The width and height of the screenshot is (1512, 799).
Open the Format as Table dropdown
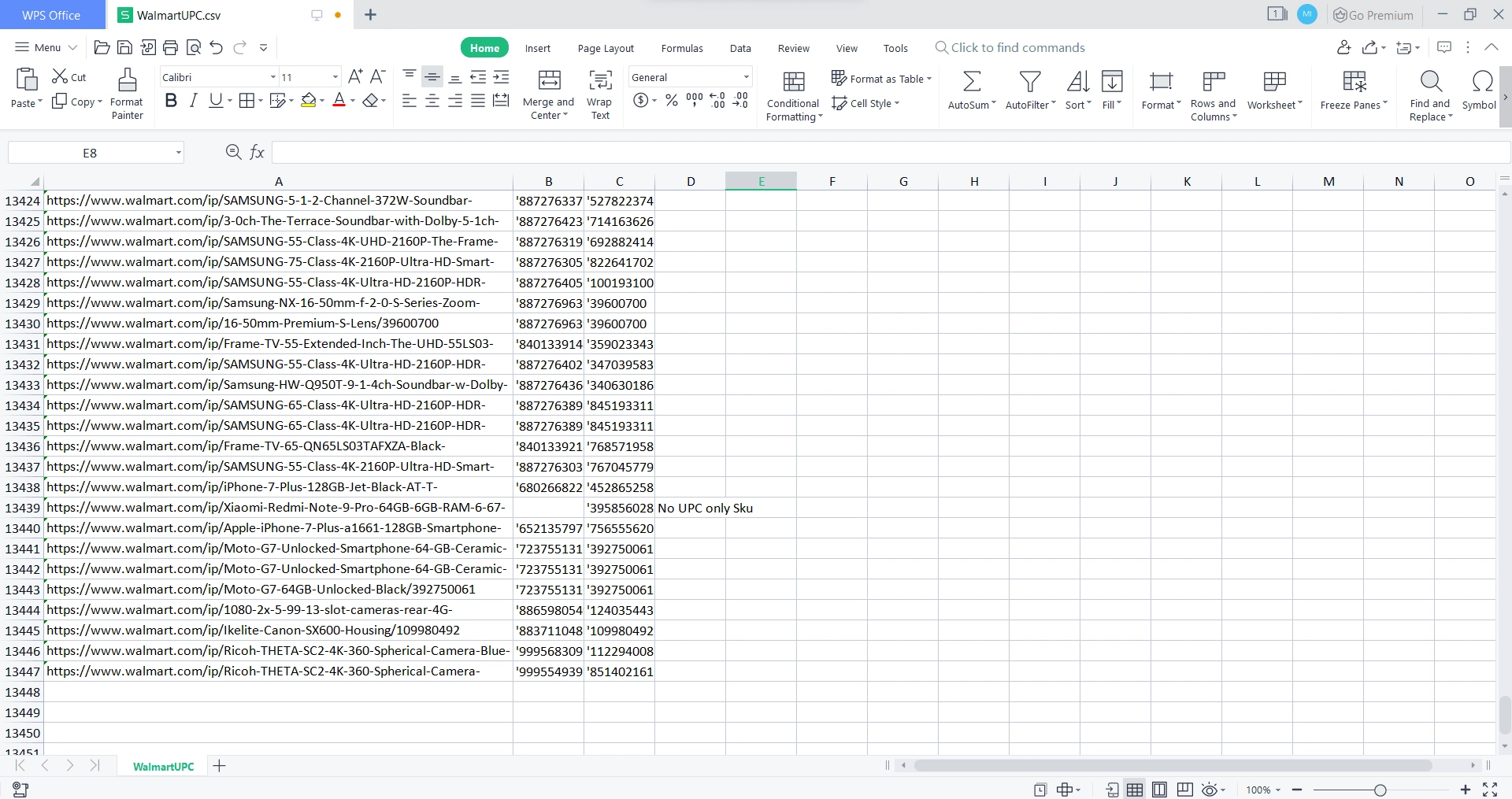coord(882,79)
